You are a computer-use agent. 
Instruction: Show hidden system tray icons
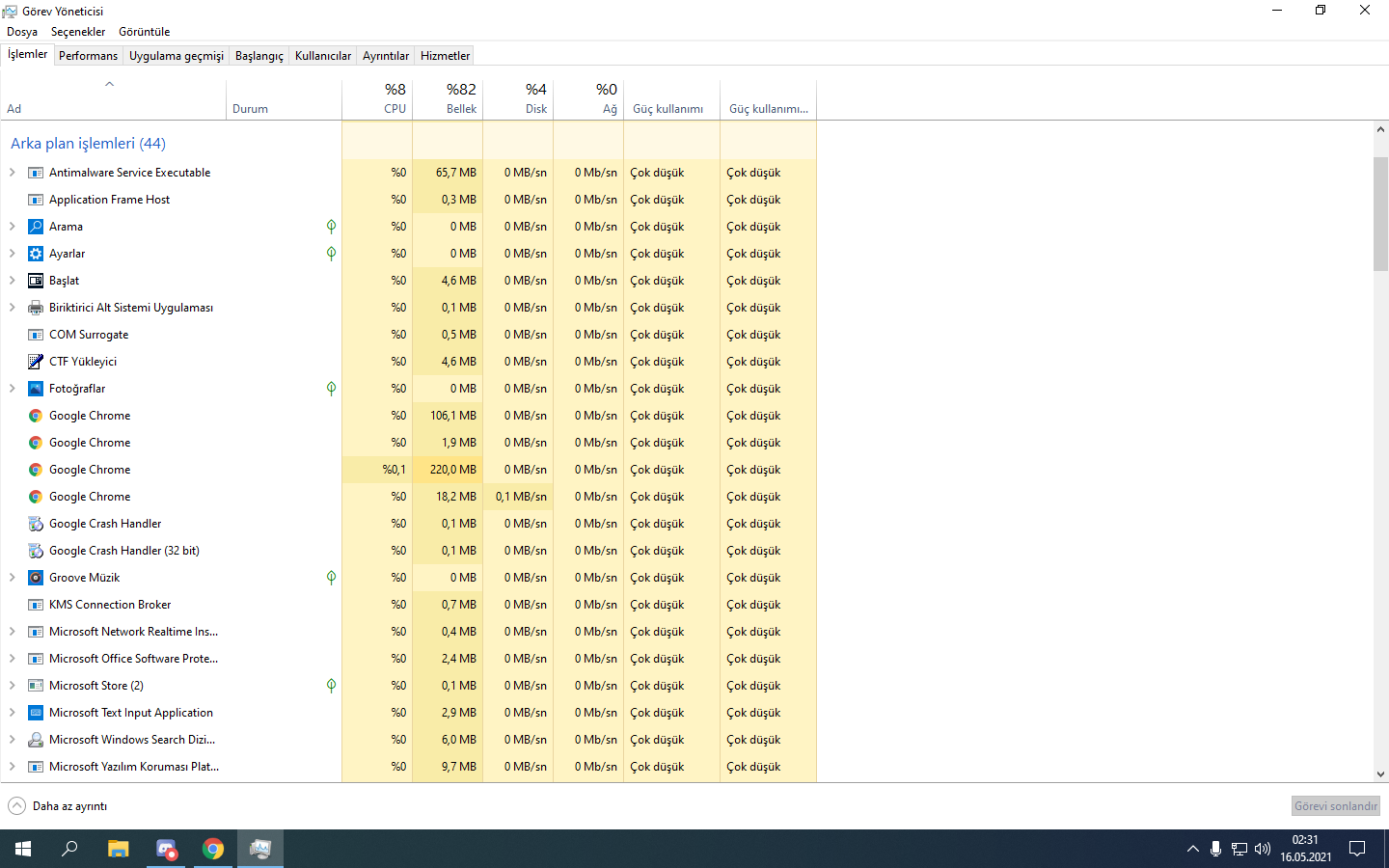[x=1193, y=849]
